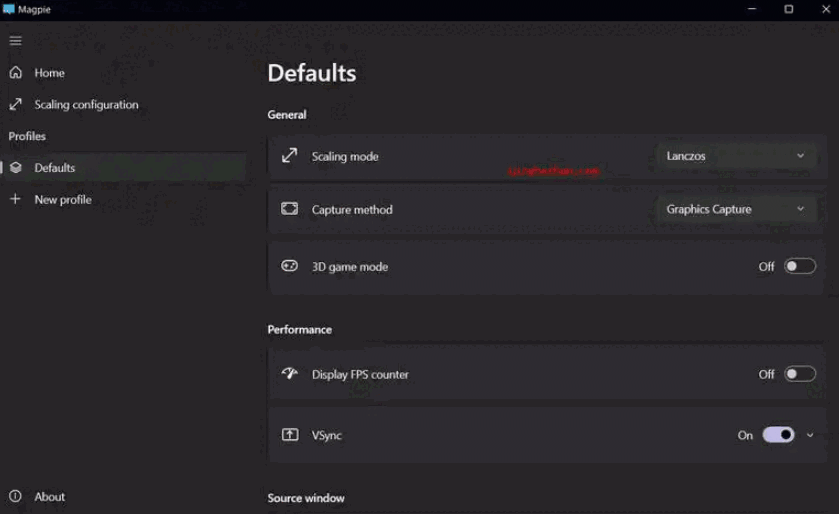839x514 pixels.
Task: Click the Display FPS counter gauge icon
Action: coord(290,374)
